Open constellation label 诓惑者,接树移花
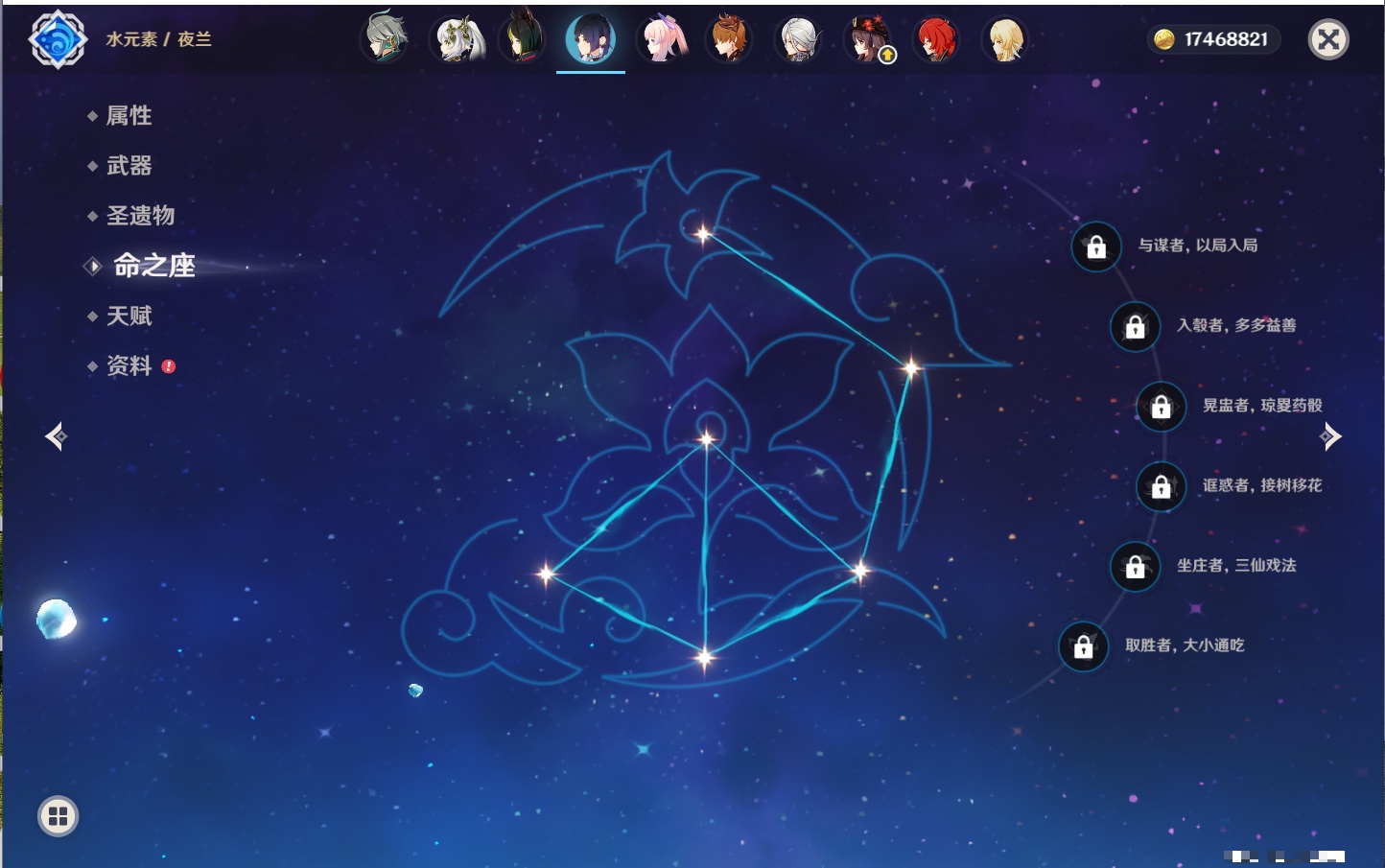This screenshot has width=1385, height=868. point(1262,485)
